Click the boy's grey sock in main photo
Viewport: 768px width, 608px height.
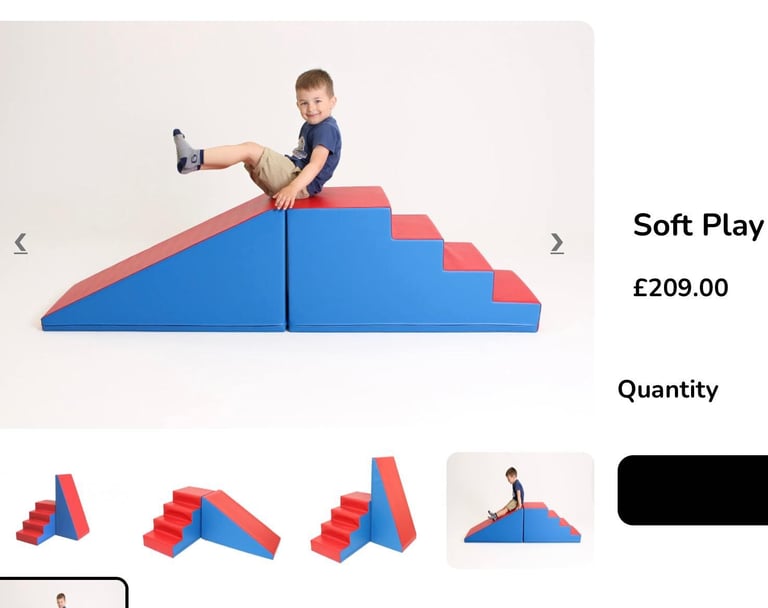tap(188, 151)
